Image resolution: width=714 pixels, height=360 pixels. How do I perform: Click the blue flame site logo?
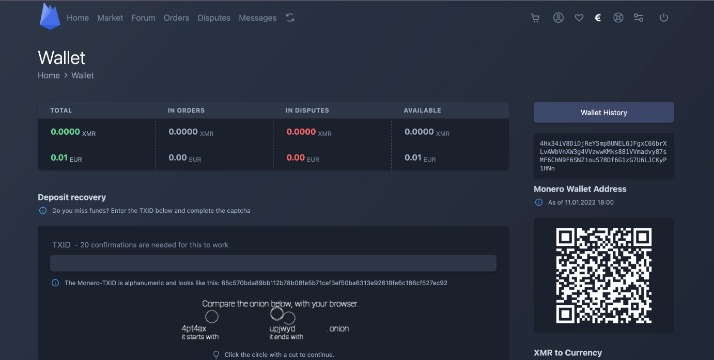click(x=50, y=16)
